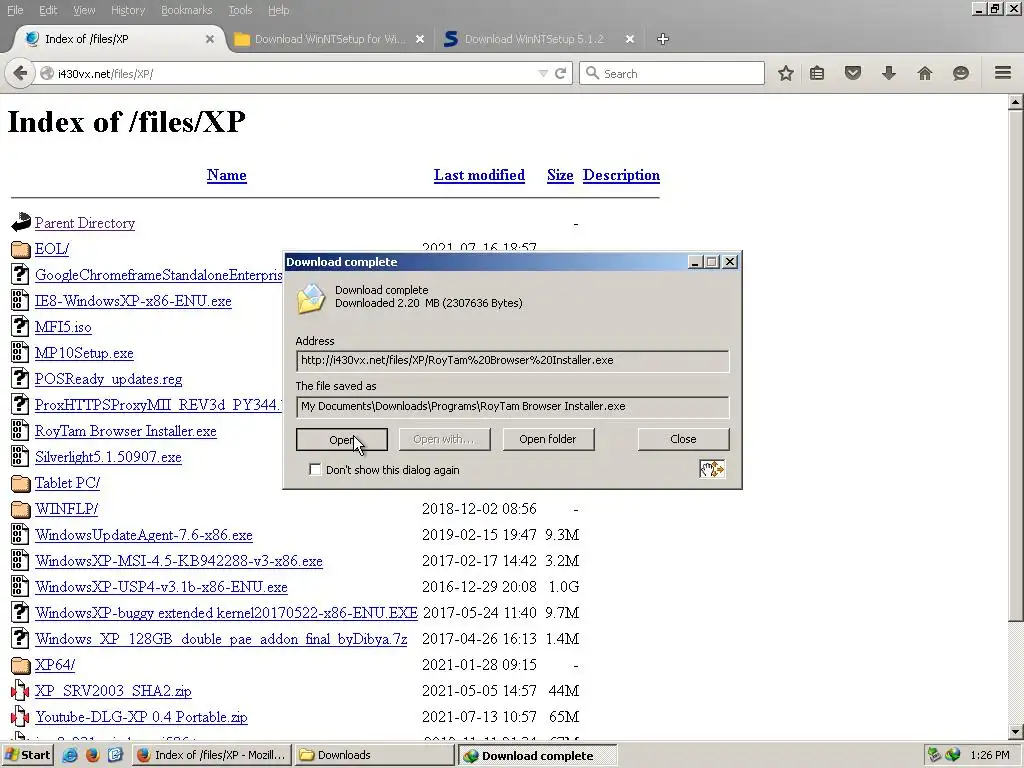Click Open folder button

(547, 440)
